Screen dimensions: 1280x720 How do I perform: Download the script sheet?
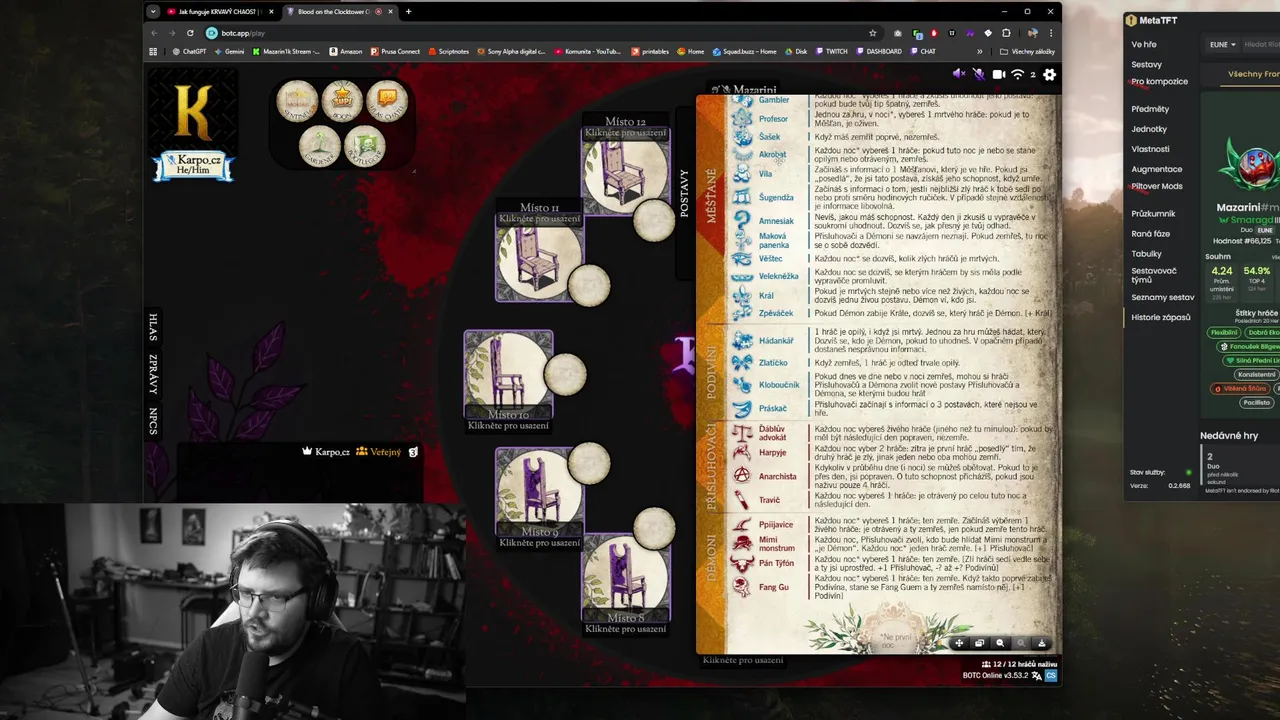click(1041, 643)
